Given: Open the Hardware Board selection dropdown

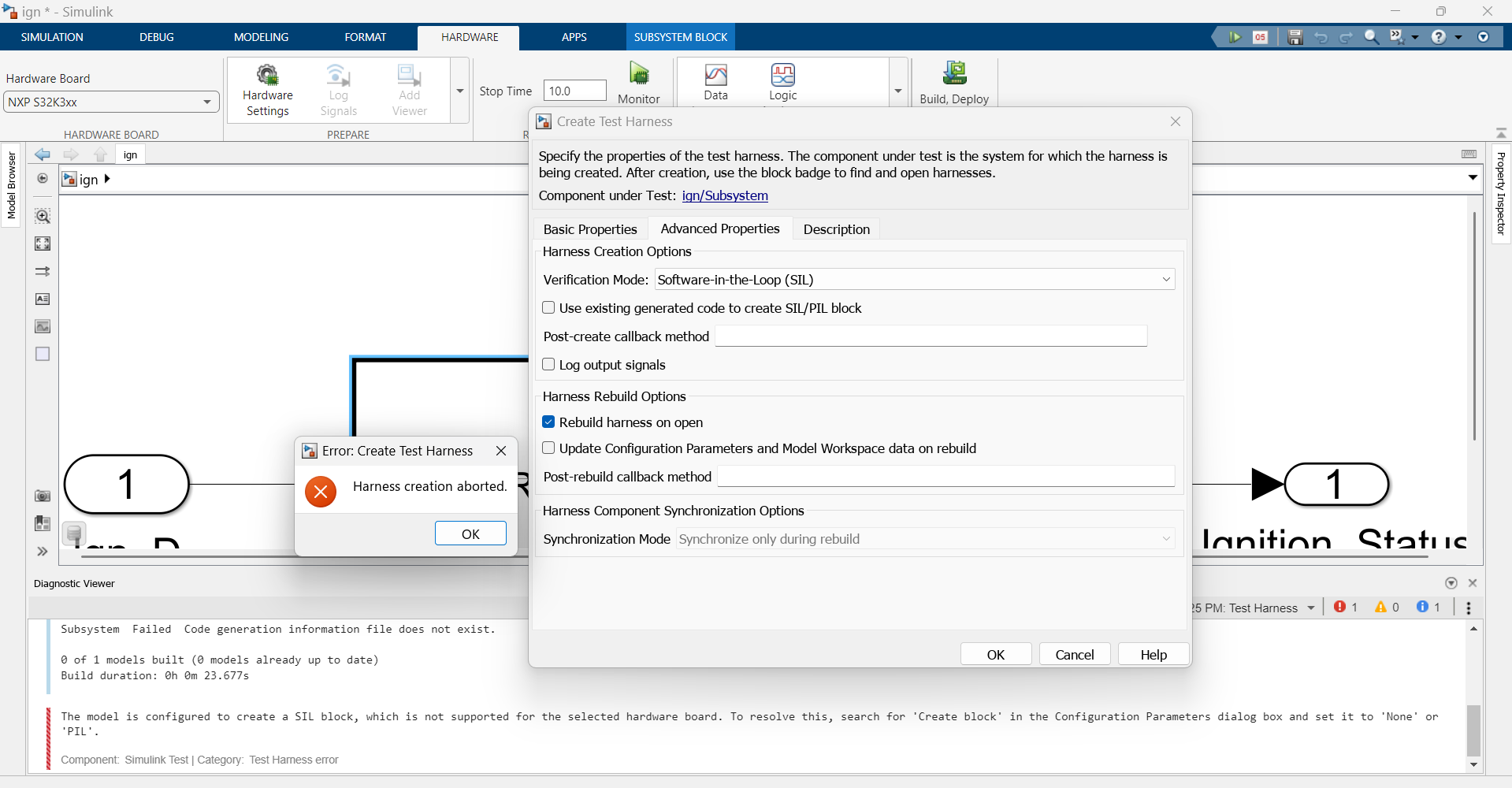Looking at the screenshot, I should 207,102.
